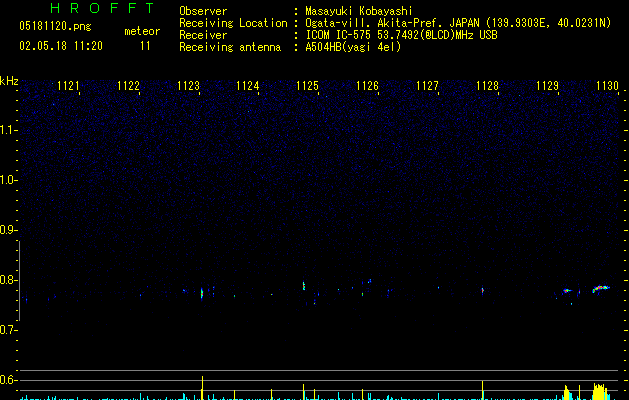This screenshot has height=400, width=629.
Task: Click the 0.9 kHz frequency label
Action: (x=8, y=230)
